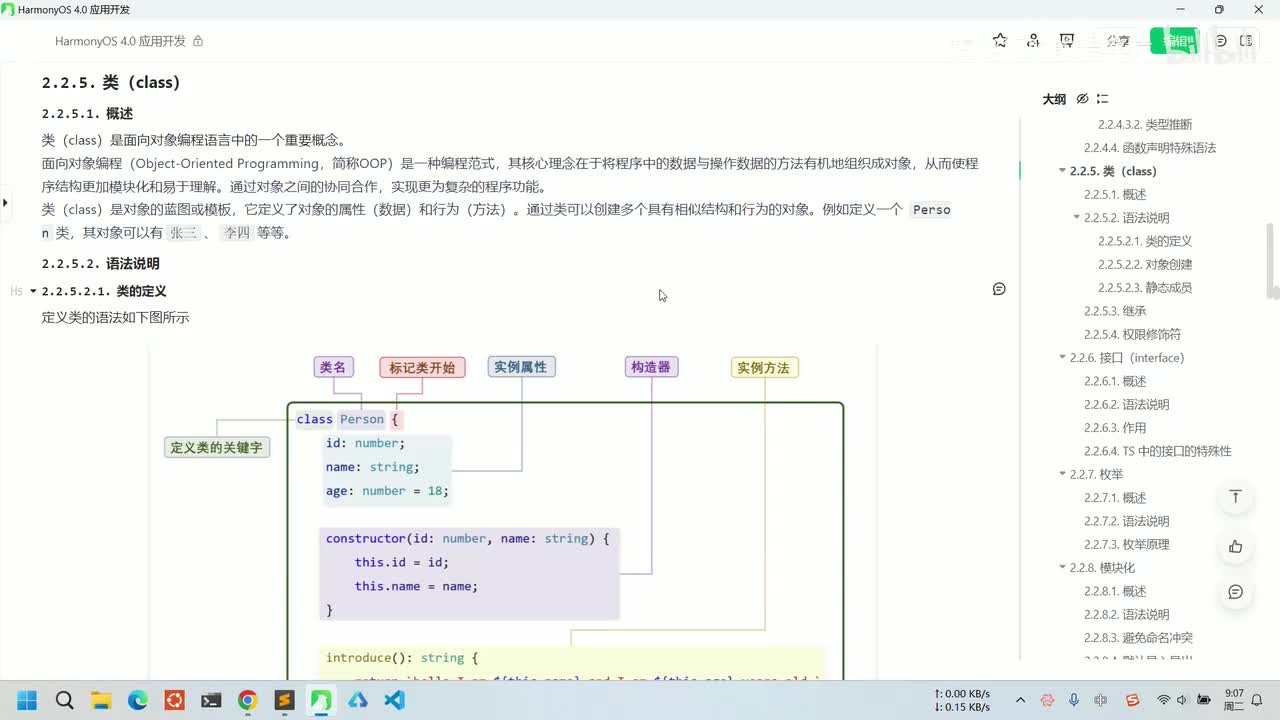Select 2.2.6.1. 概述 in the outline
Viewport: 1280px width, 720px height.
[1115, 381]
